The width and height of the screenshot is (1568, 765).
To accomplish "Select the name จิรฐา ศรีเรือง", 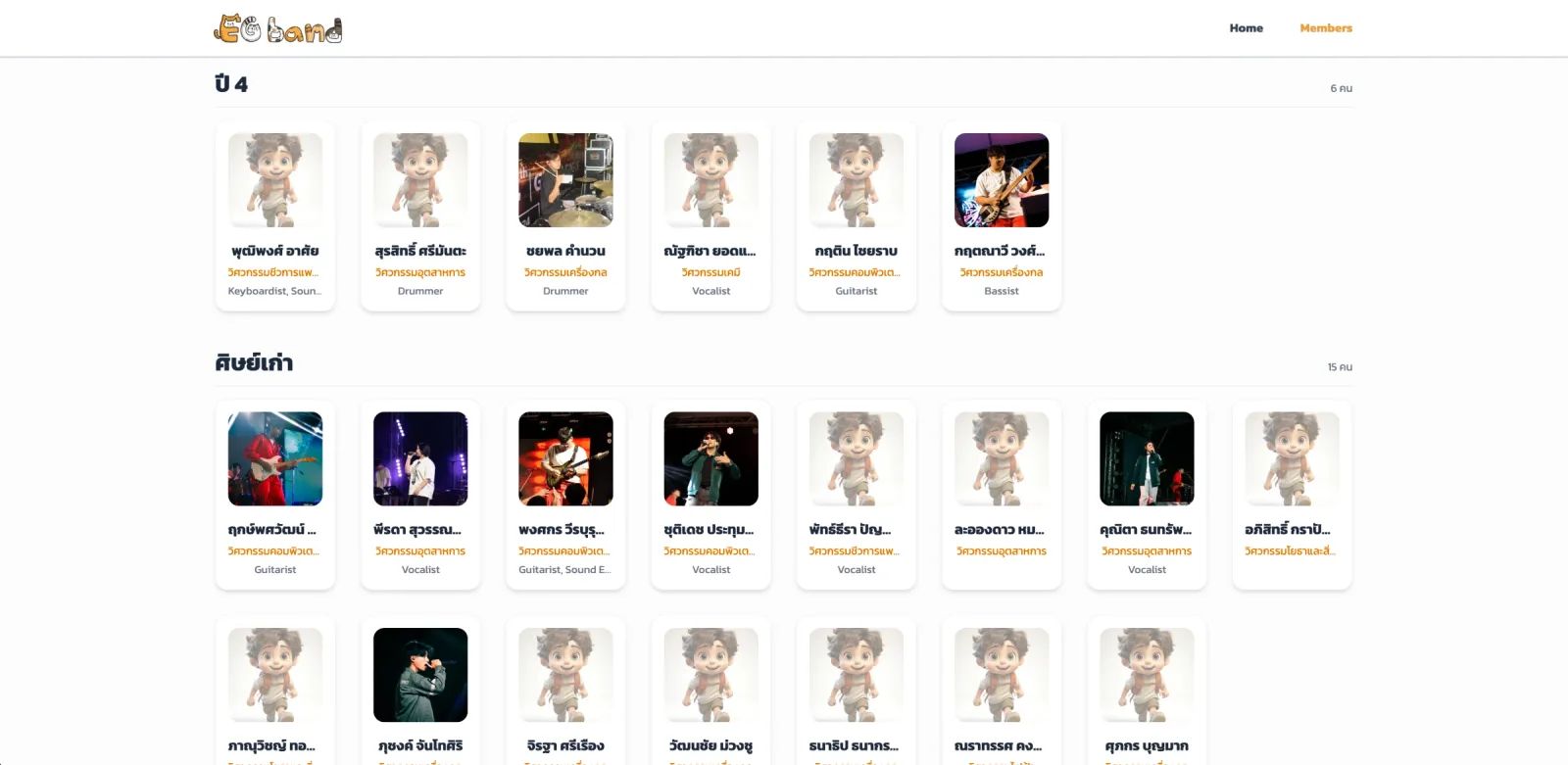I will [565, 745].
